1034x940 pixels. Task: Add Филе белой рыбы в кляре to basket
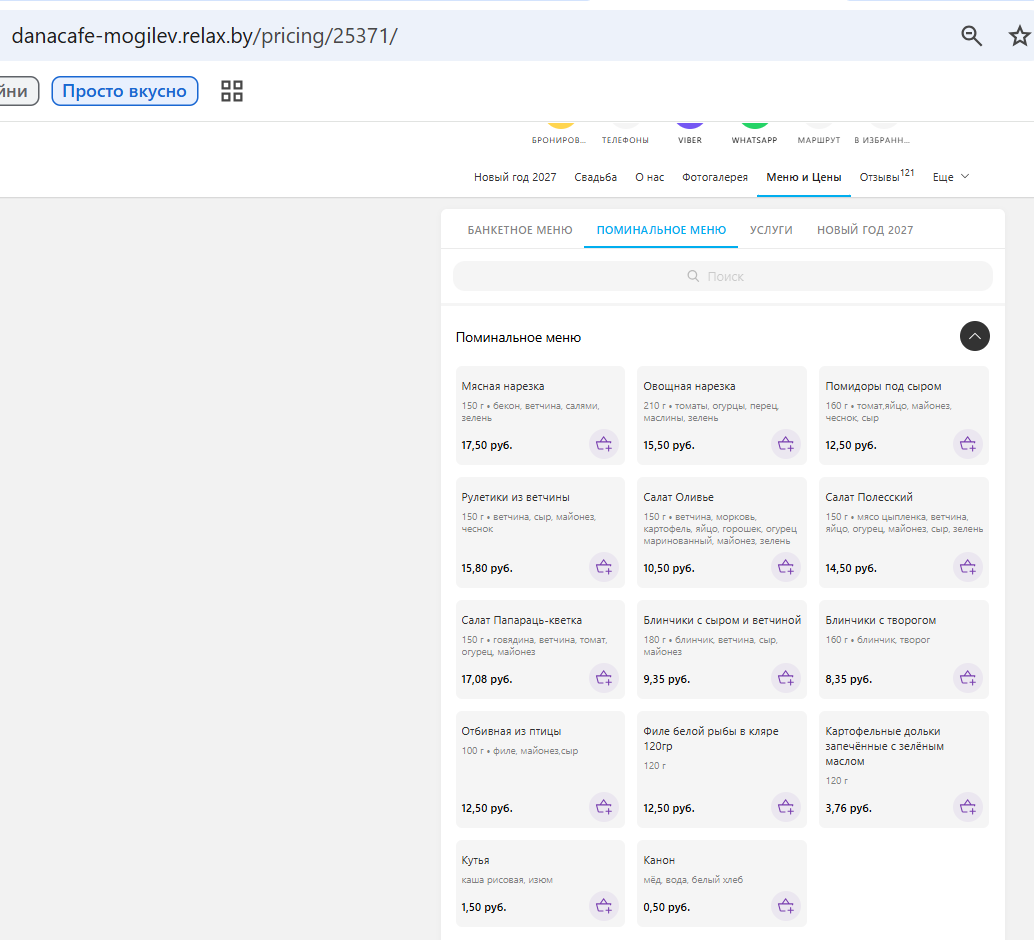(786, 807)
